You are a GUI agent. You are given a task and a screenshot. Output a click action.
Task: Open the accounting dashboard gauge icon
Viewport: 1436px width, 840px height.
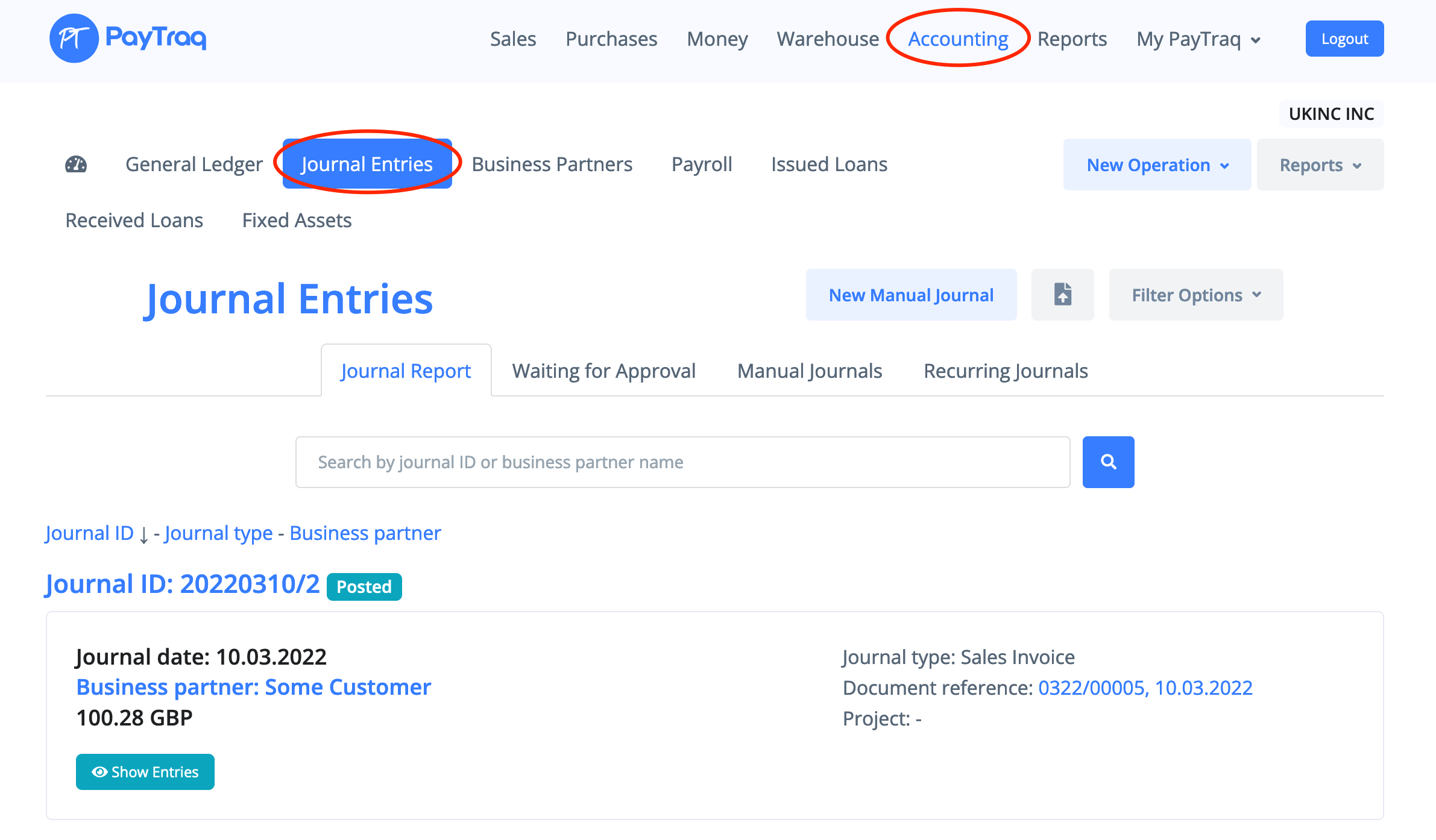pos(76,164)
